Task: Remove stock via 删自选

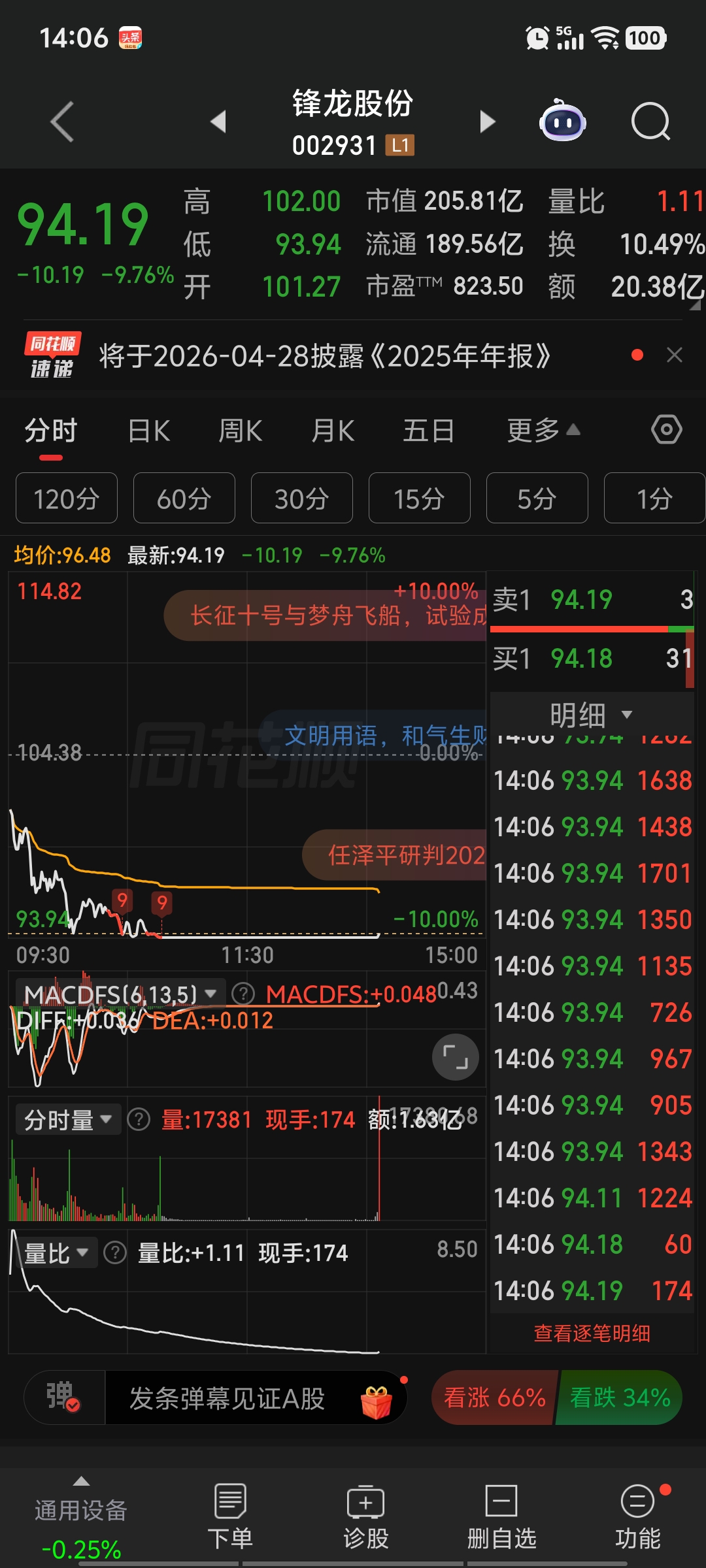Action: click(501, 1517)
